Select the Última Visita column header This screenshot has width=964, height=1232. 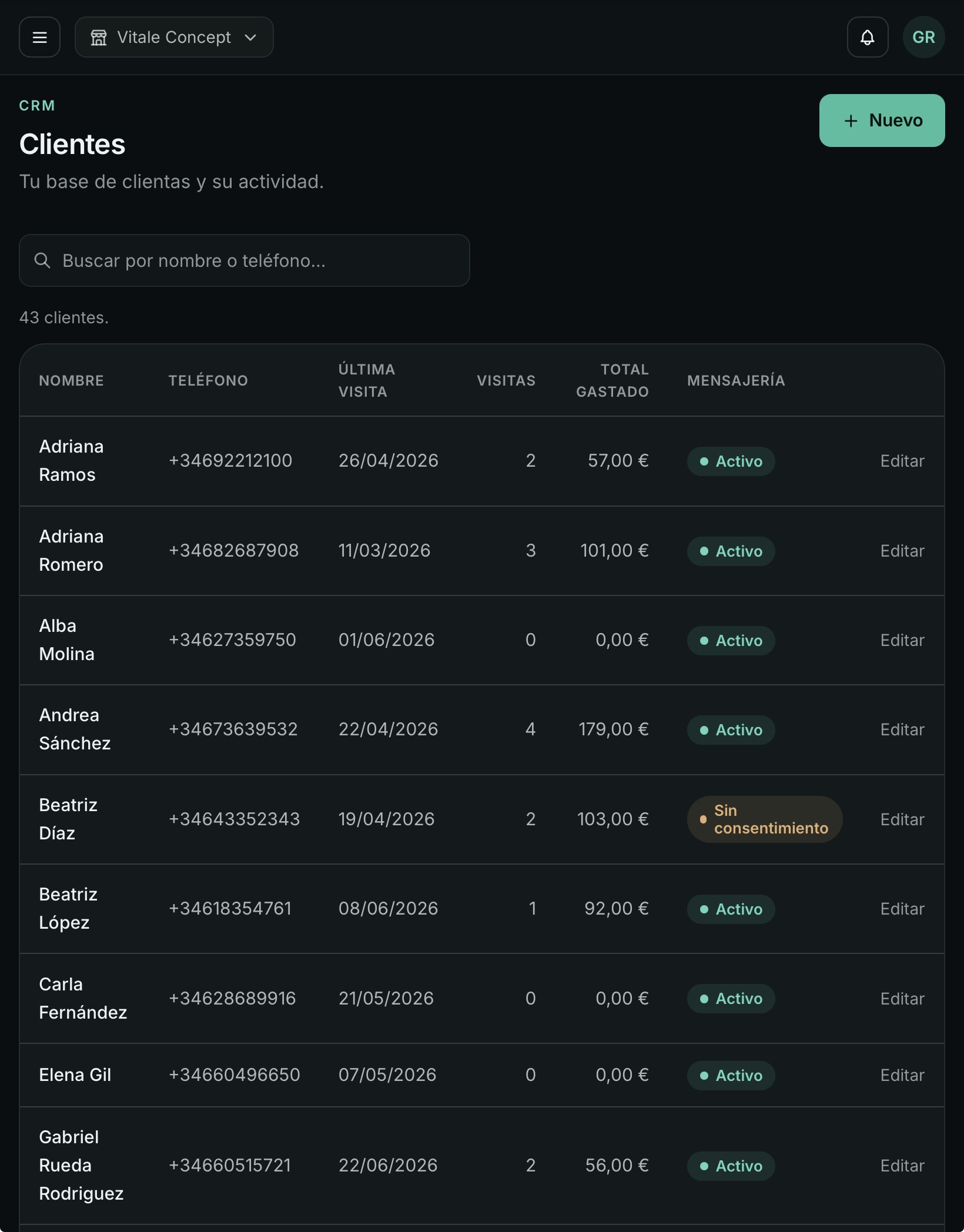tap(366, 381)
